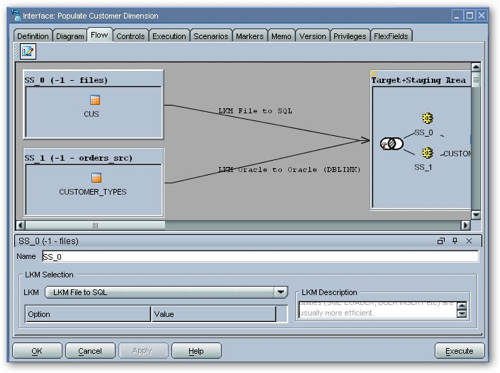Go to the Markers tab
Screen dimensions: 500x373
[250, 36]
